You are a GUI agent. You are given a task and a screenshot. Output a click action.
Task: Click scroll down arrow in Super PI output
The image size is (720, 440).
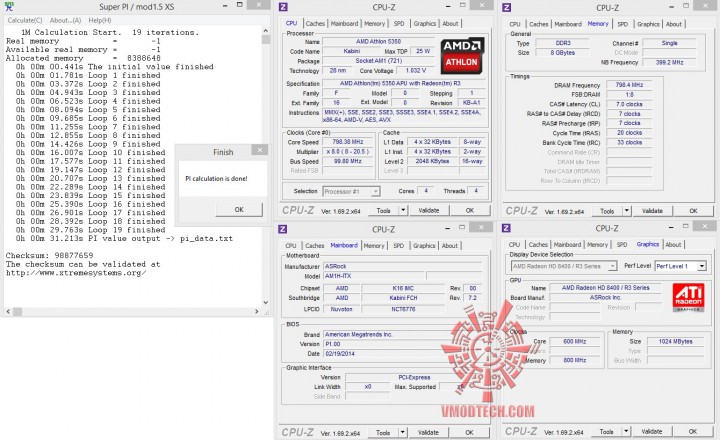[265, 302]
